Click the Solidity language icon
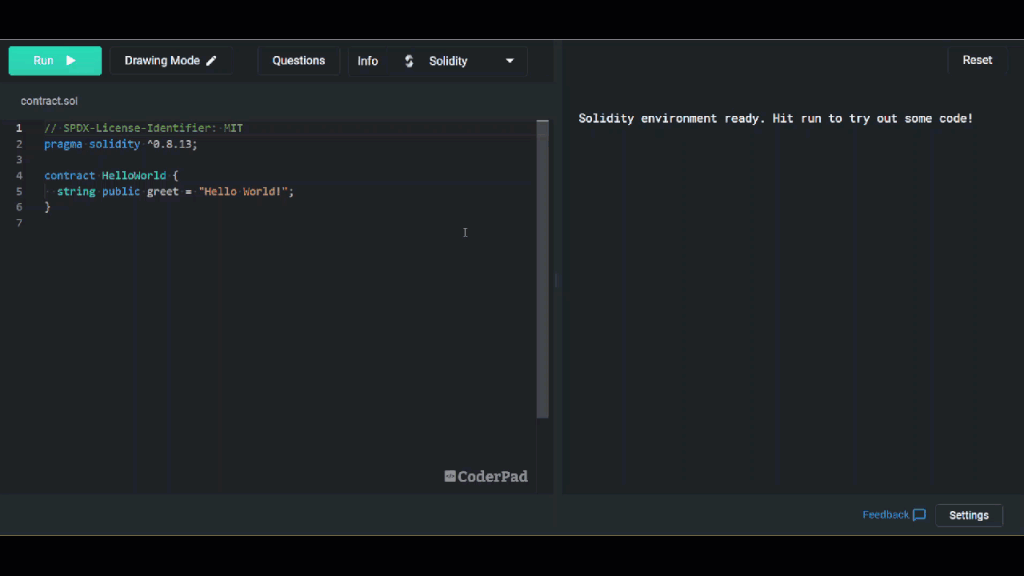 (409, 61)
